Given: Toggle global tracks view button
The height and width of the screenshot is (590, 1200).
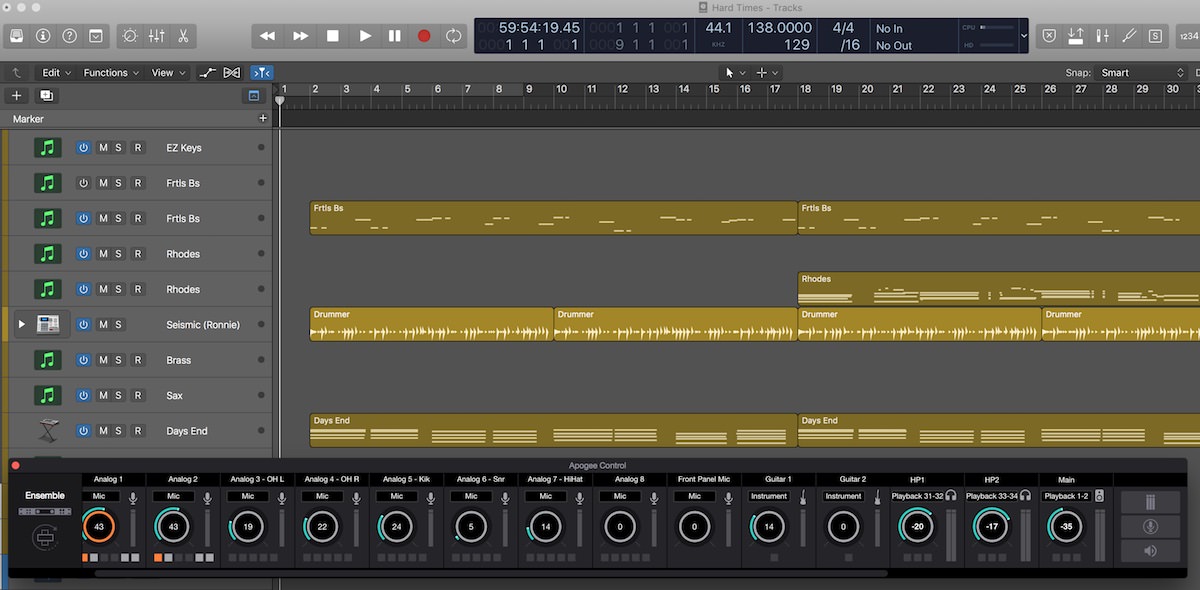Looking at the screenshot, I should [253, 95].
